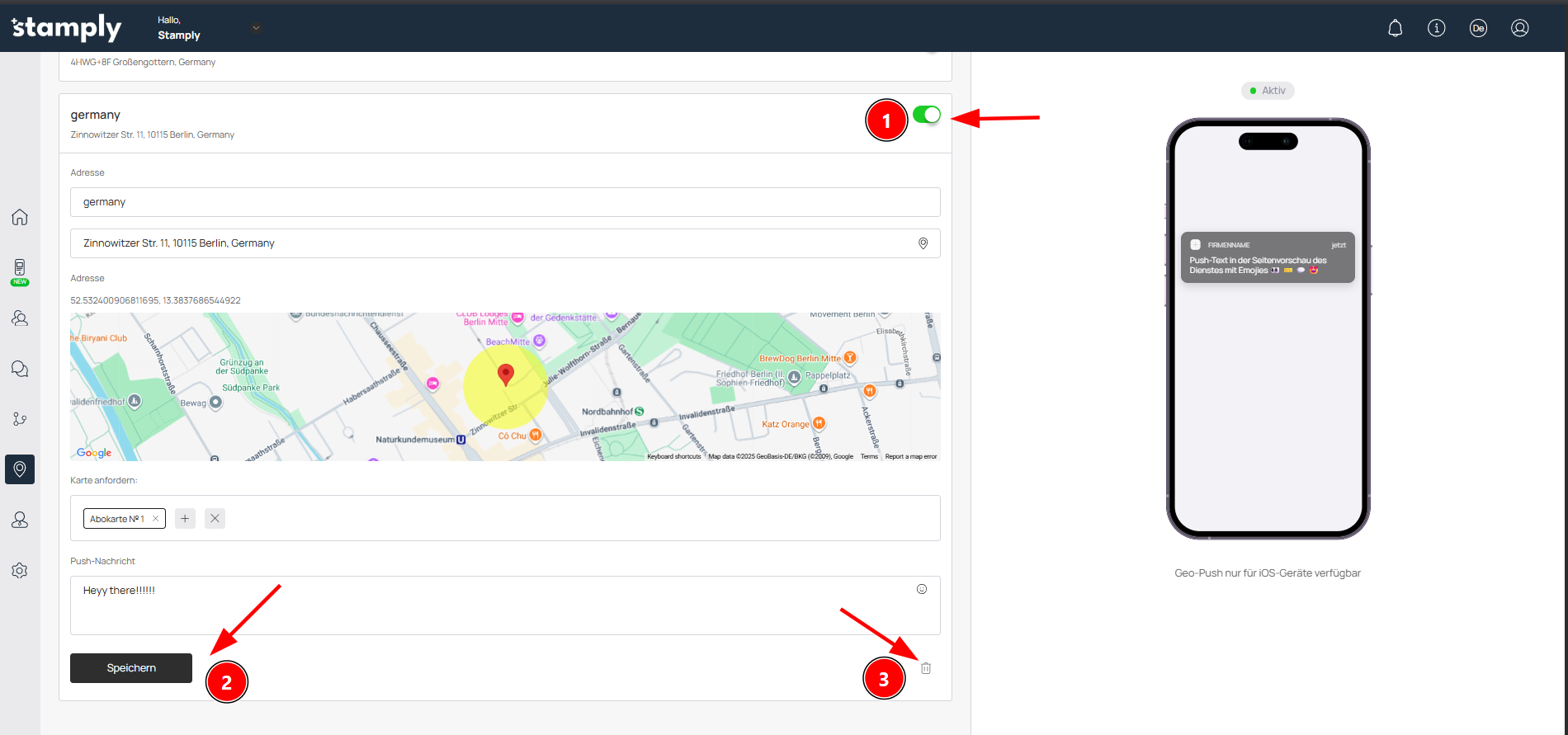Open the user profile icon in header
Viewport: 1568px width, 735px height.
tap(1519, 28)
